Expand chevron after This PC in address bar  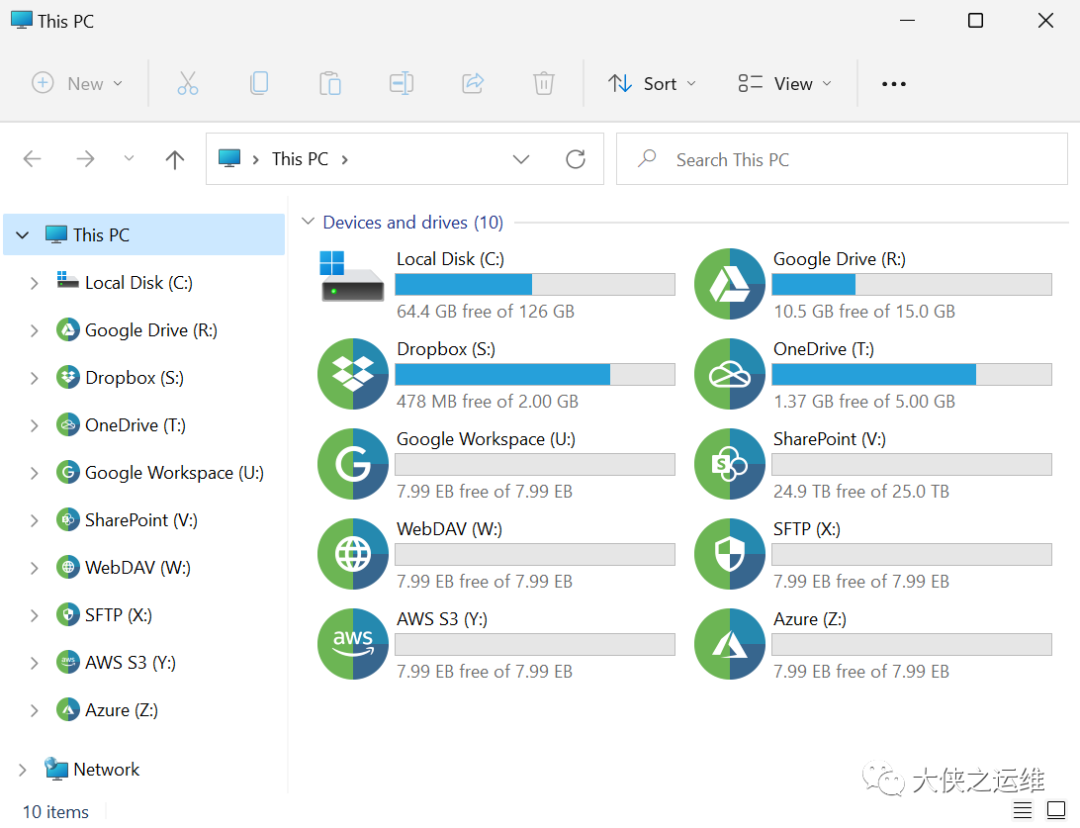(x=344, y=160)
